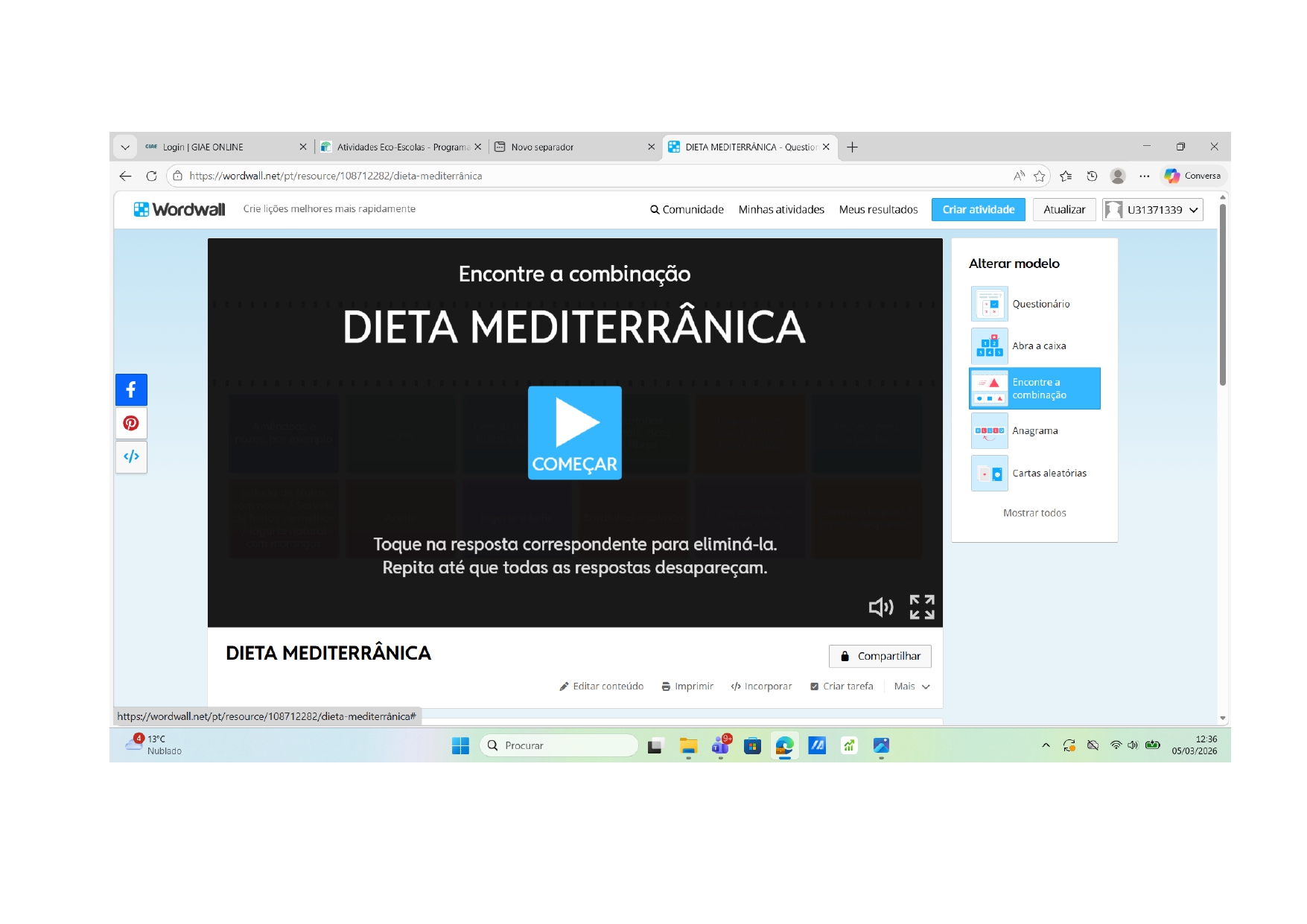Click the Compartilhar button
This screenshot has height=924, width=1307.
tap(880, 656)
